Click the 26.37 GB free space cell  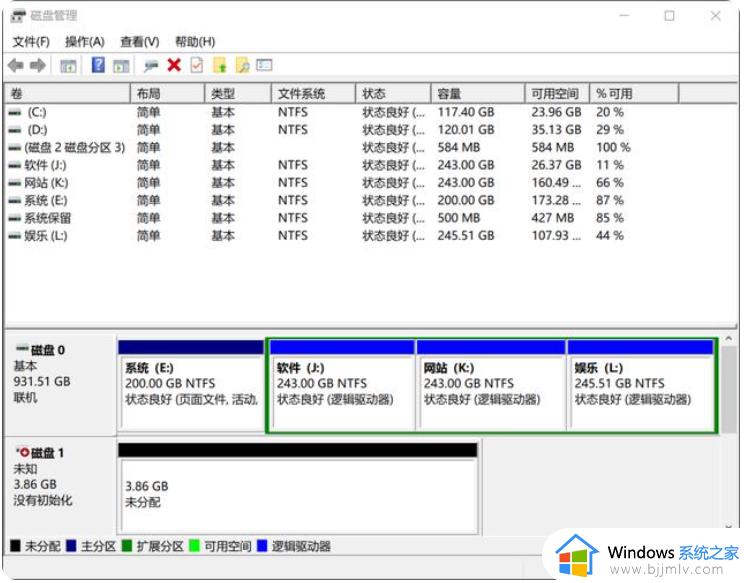[x=556, y=166]
